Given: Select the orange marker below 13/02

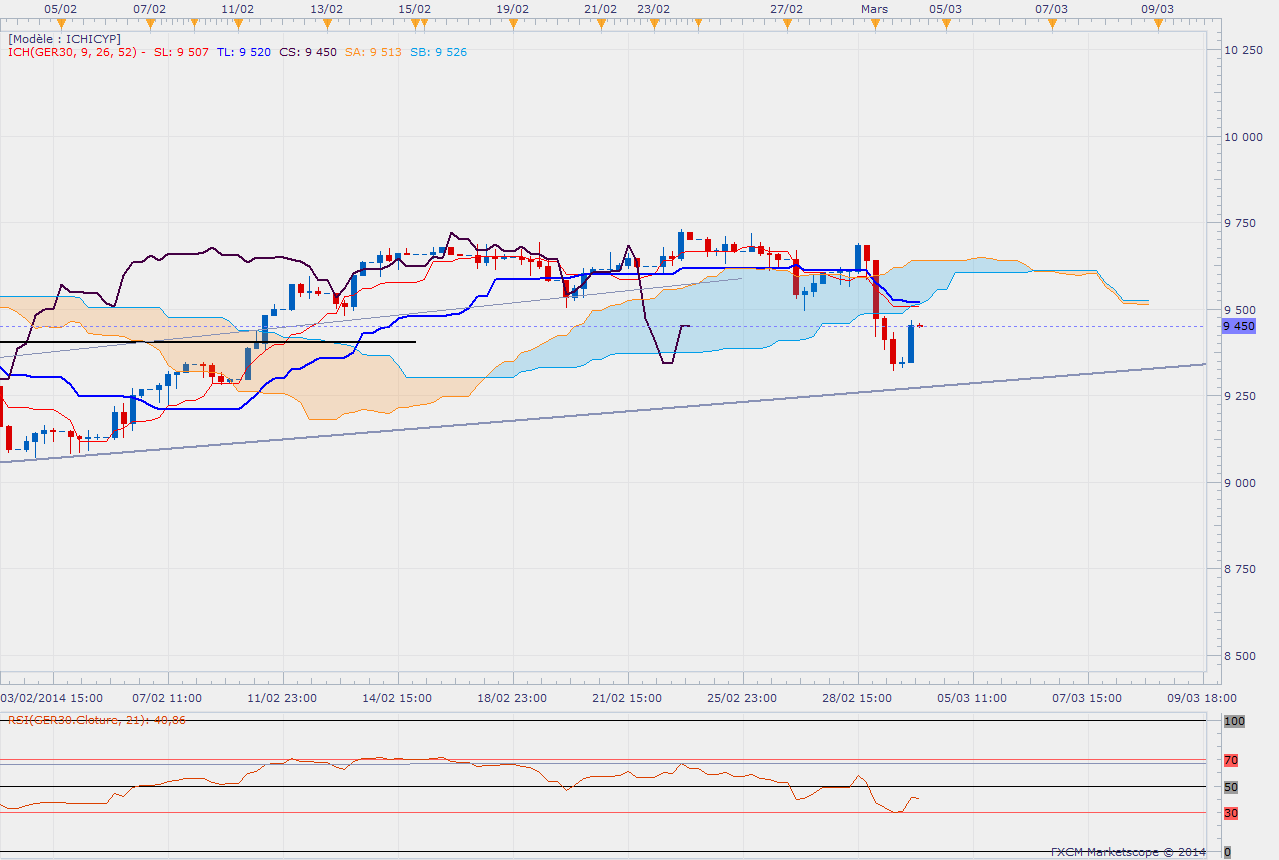Looking at the screenshot, I should (x=326, y=23).
